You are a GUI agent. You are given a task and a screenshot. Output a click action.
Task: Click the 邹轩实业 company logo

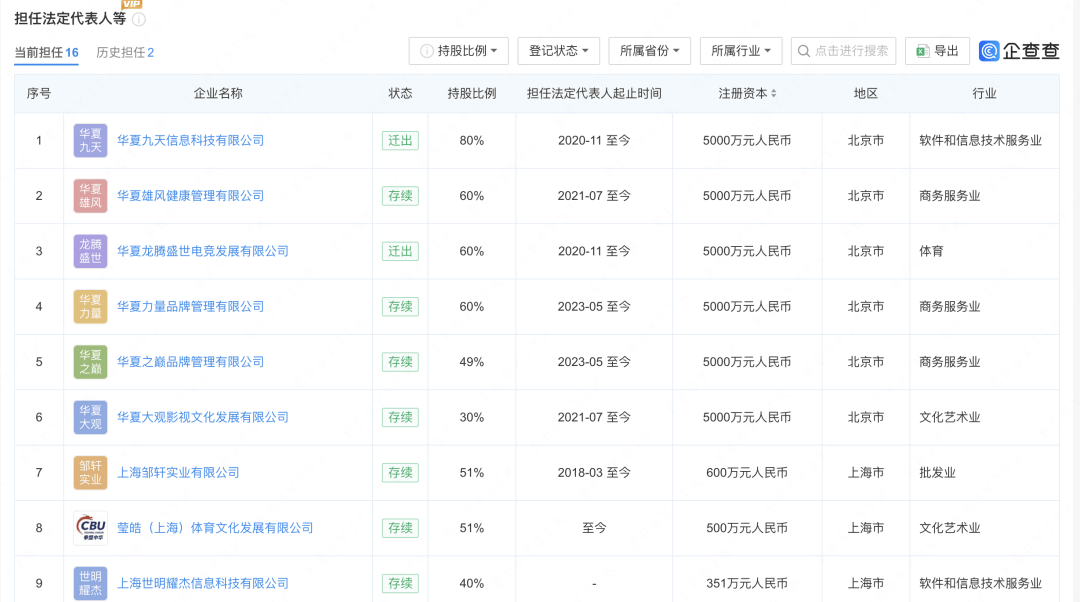[90, 473]
